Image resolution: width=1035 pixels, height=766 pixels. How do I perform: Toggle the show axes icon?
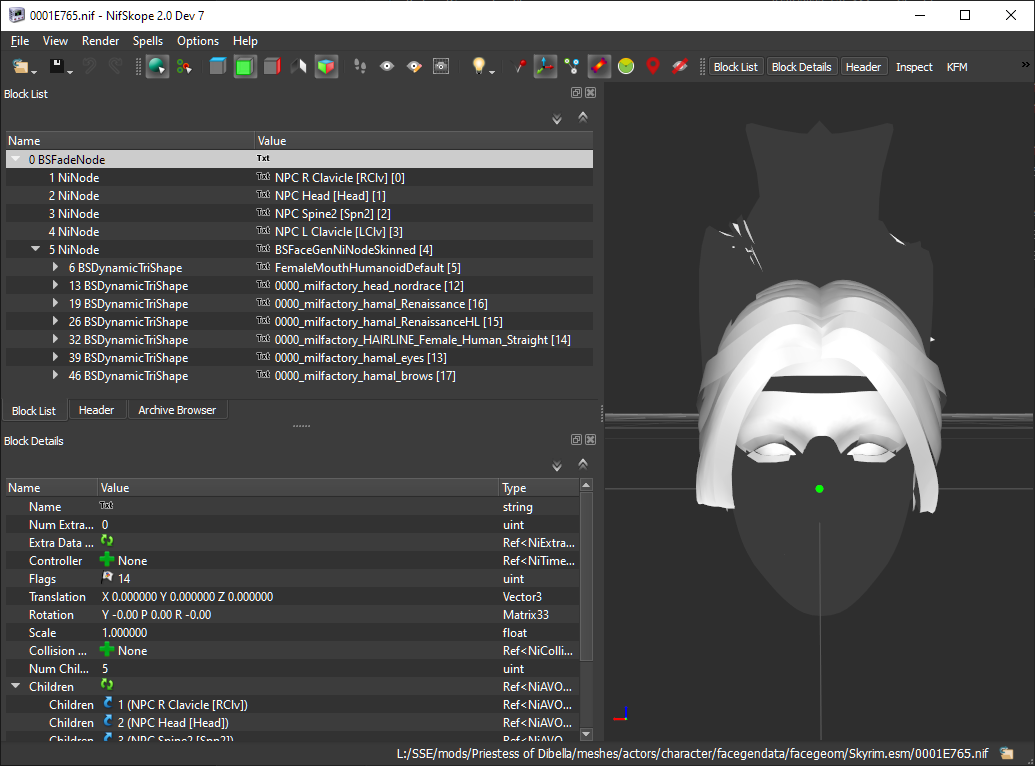[545, 67]
